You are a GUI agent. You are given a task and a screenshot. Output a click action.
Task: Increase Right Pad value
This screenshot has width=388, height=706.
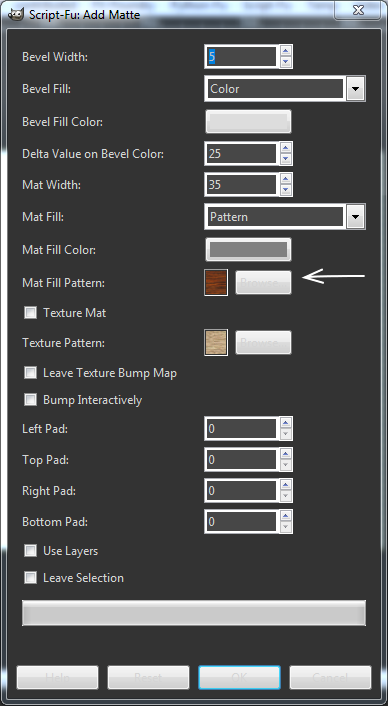click(x=286, y=485)
